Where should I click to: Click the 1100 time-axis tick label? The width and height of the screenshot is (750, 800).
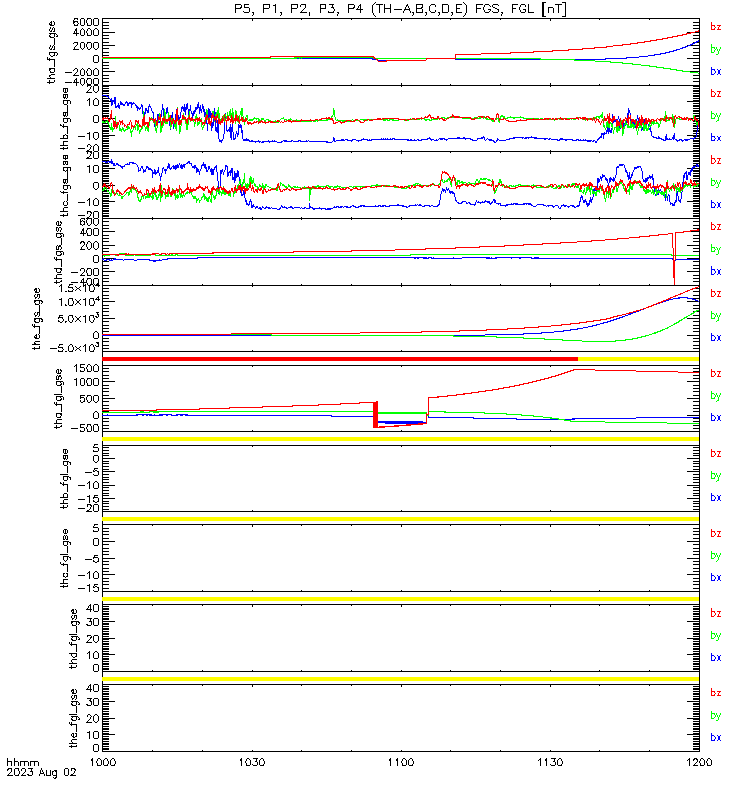click(x=401, y=763)
